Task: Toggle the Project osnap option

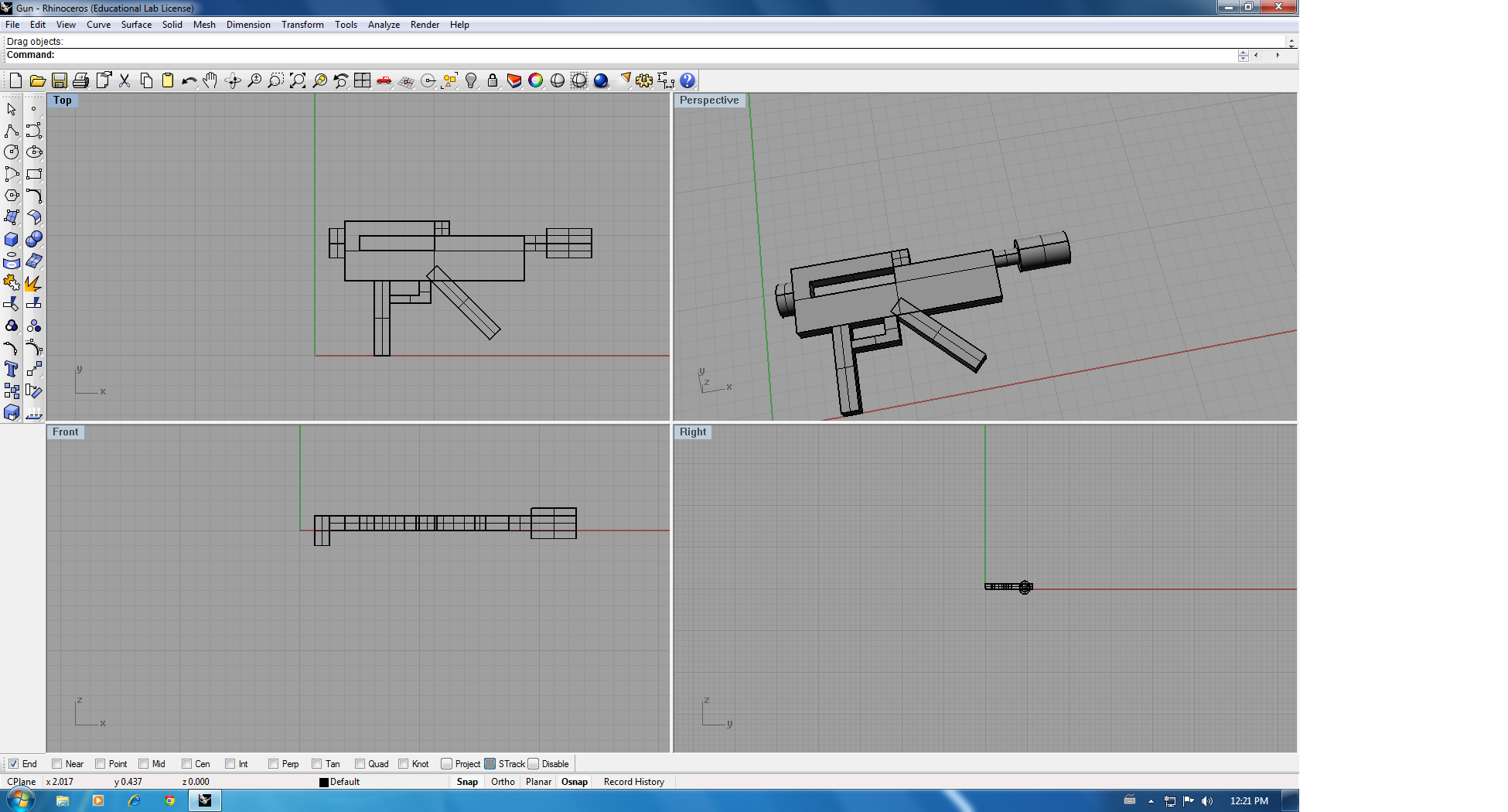Action: click(x=446, y=764)
